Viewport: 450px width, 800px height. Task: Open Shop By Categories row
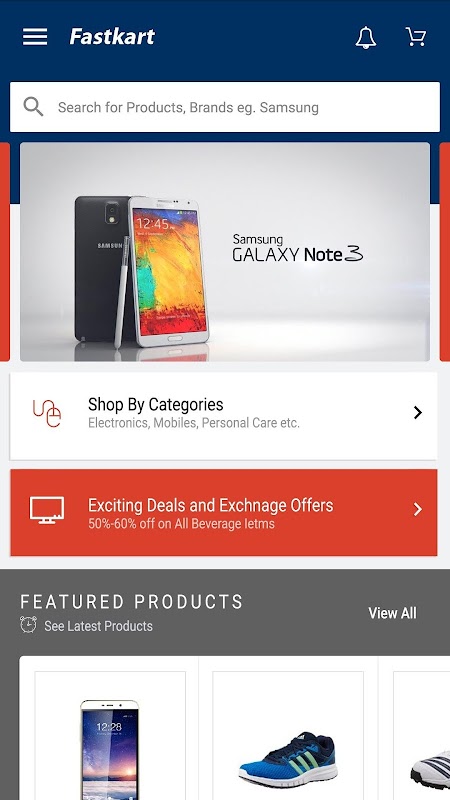click(223, 416)
